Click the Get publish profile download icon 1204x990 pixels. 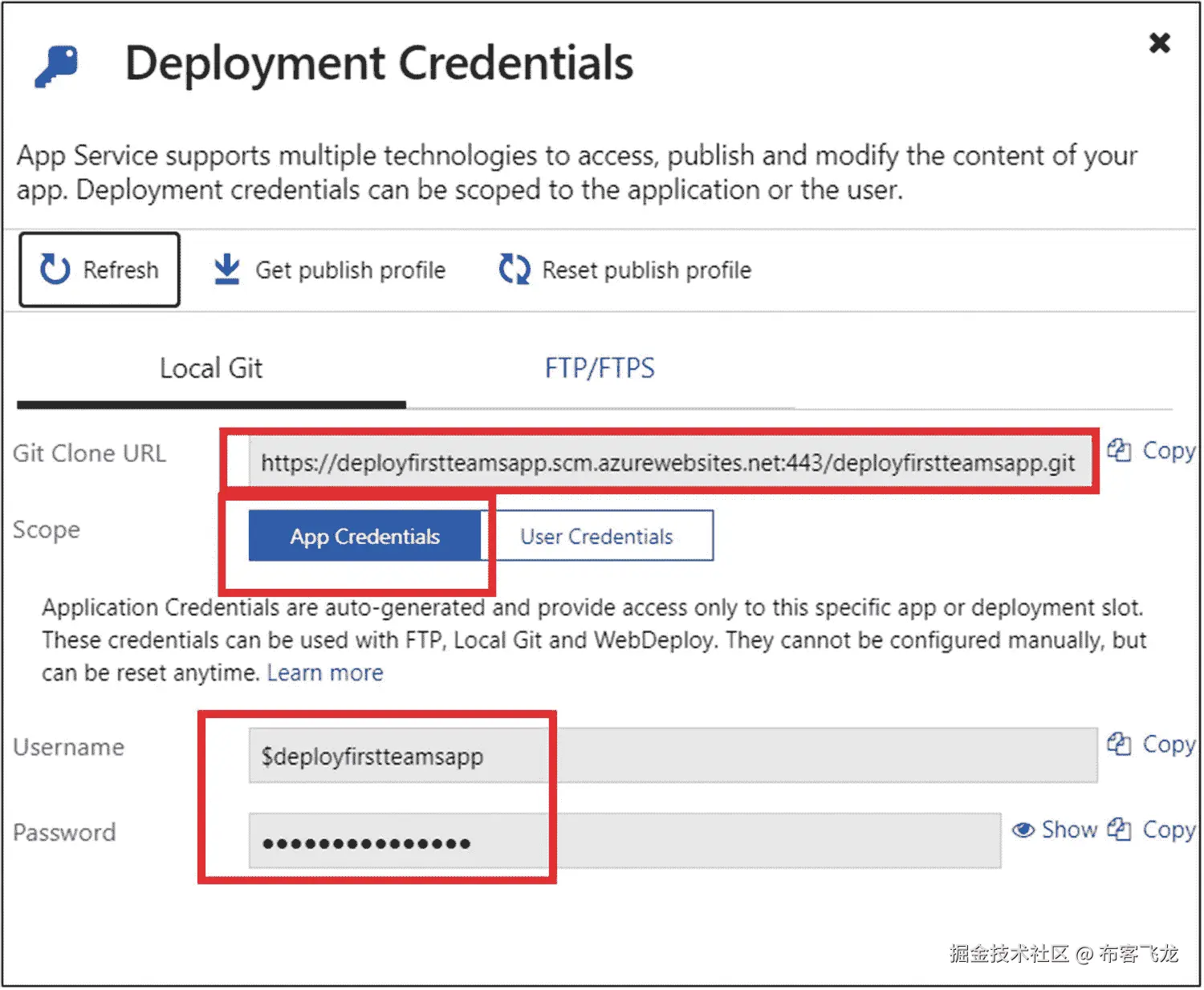[227, 270]
